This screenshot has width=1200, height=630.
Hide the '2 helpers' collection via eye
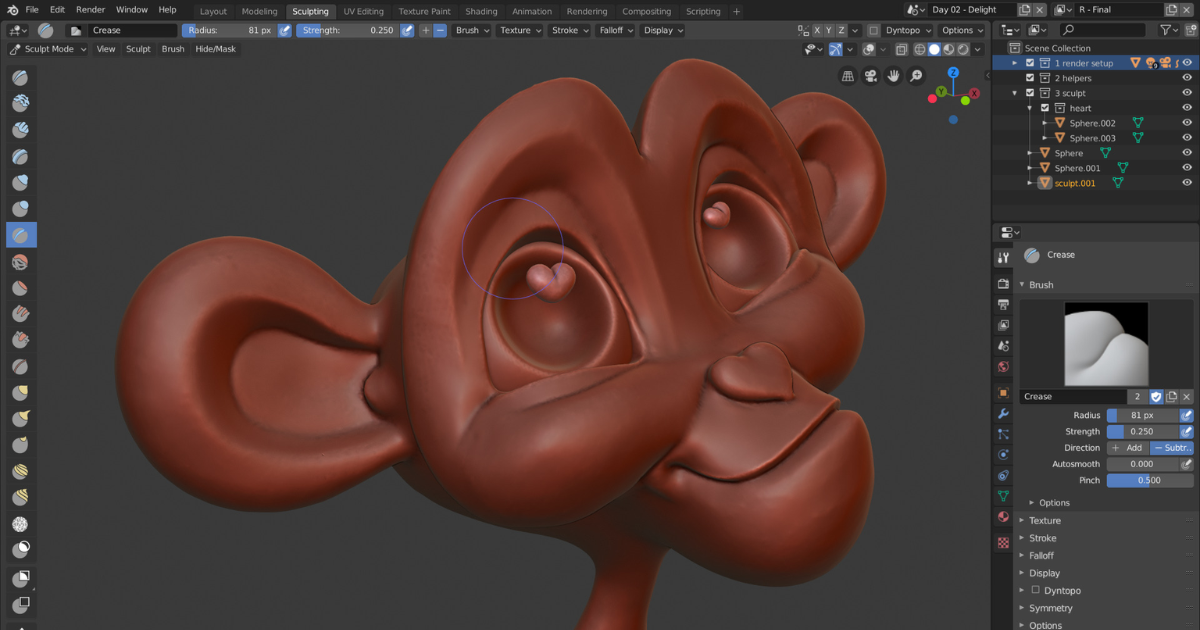tap(1187, 78)
